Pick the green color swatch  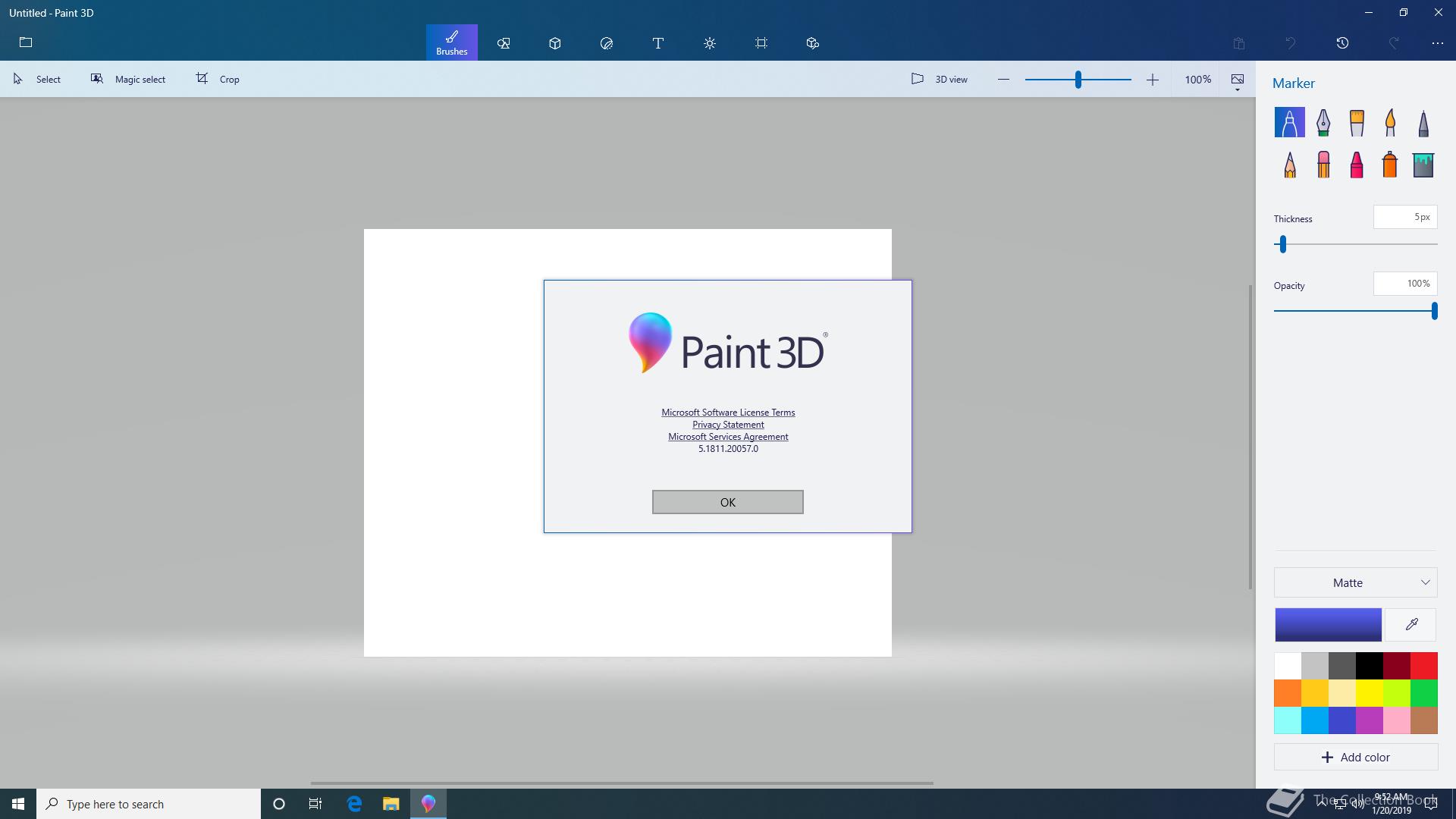pos(1424,693)
